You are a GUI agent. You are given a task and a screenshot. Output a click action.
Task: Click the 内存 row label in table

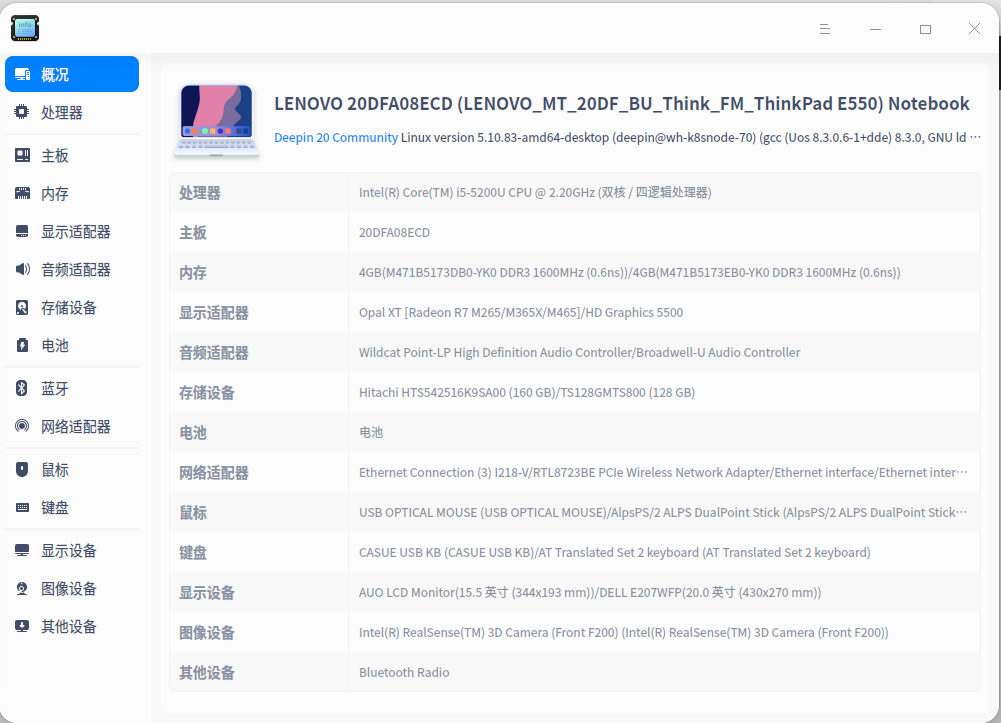click(x=193, y=272)
